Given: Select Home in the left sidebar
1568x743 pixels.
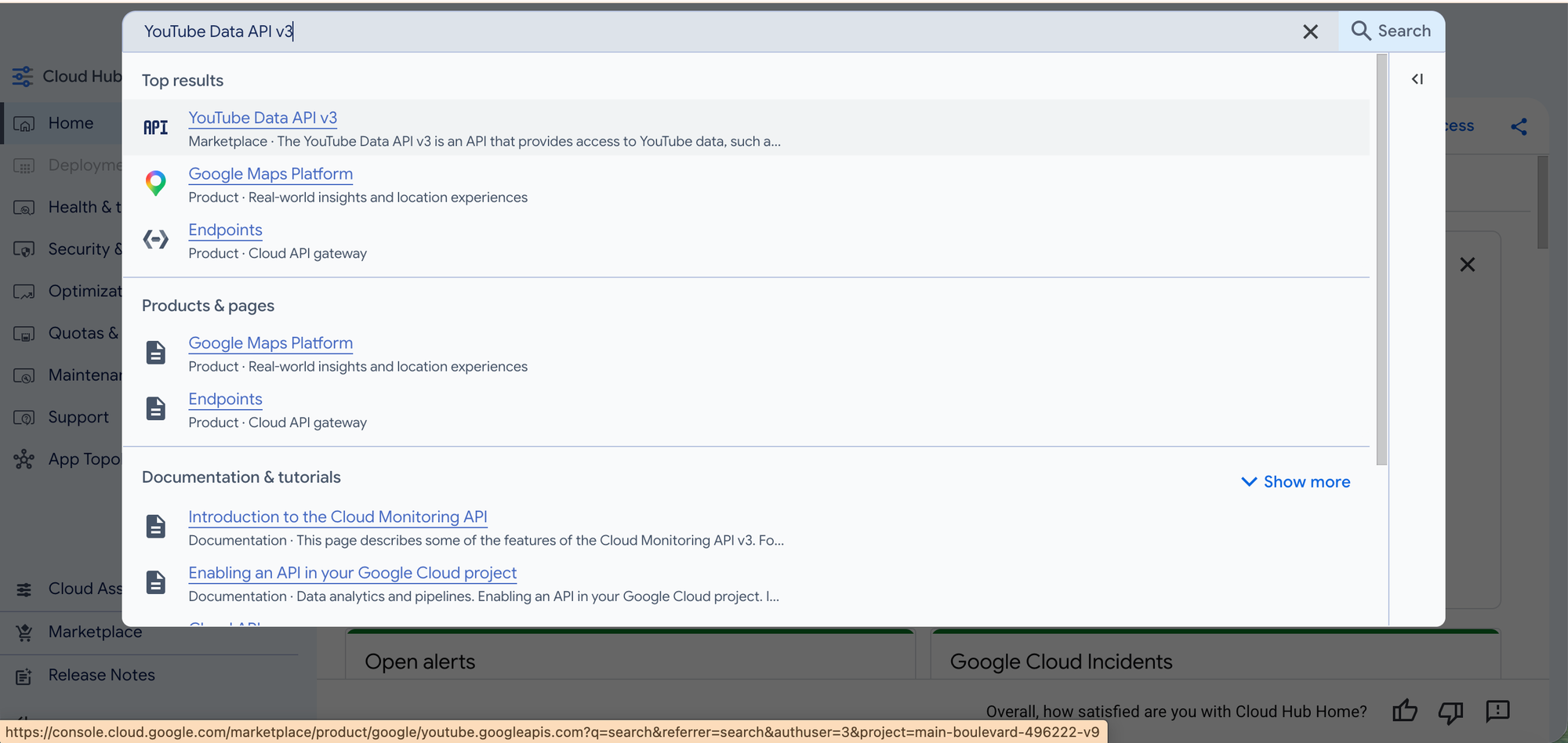Looking at the screenshot, I should point(71,123).
